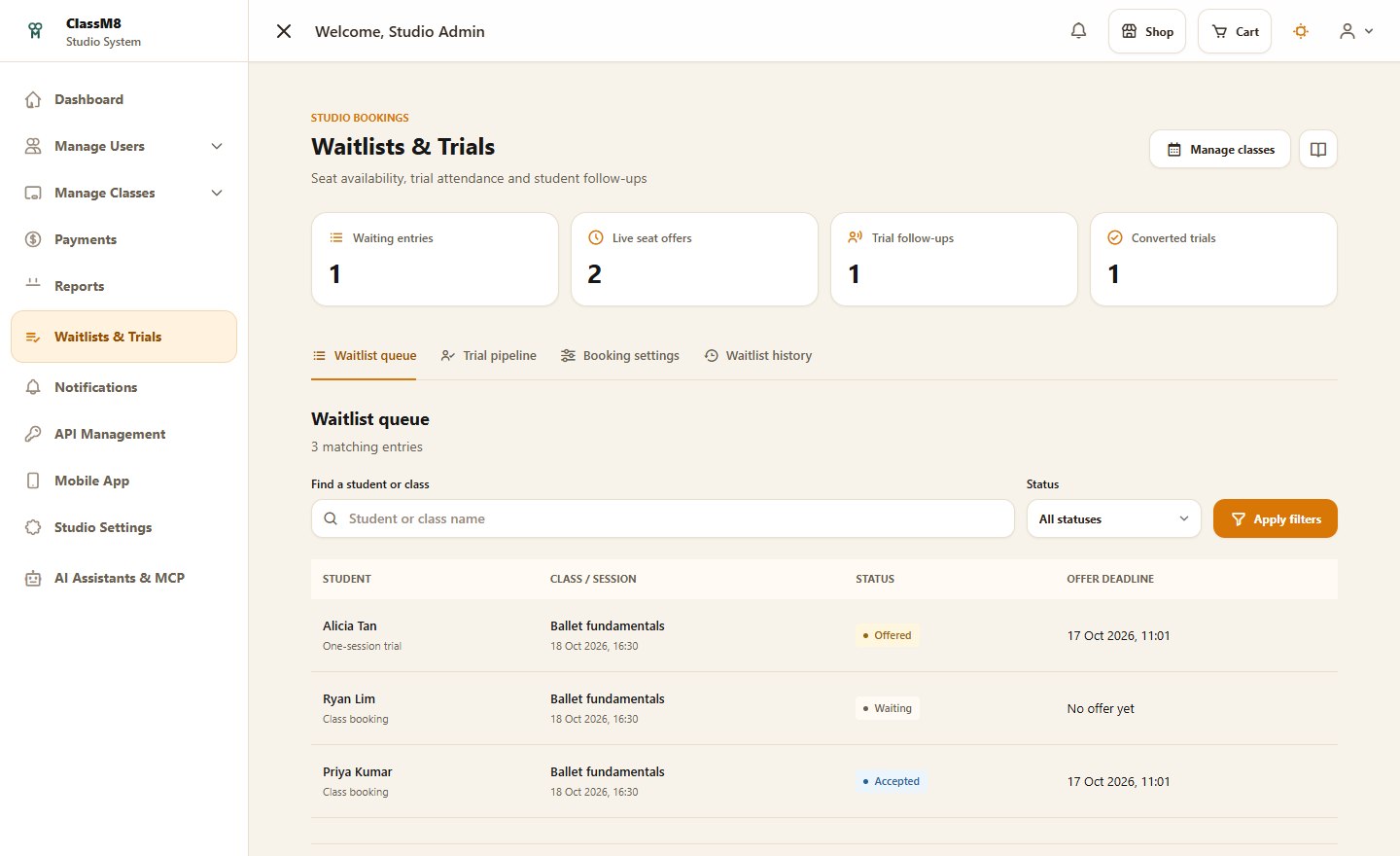
Task: Open the Shop button
Action: click(1147, 31)
